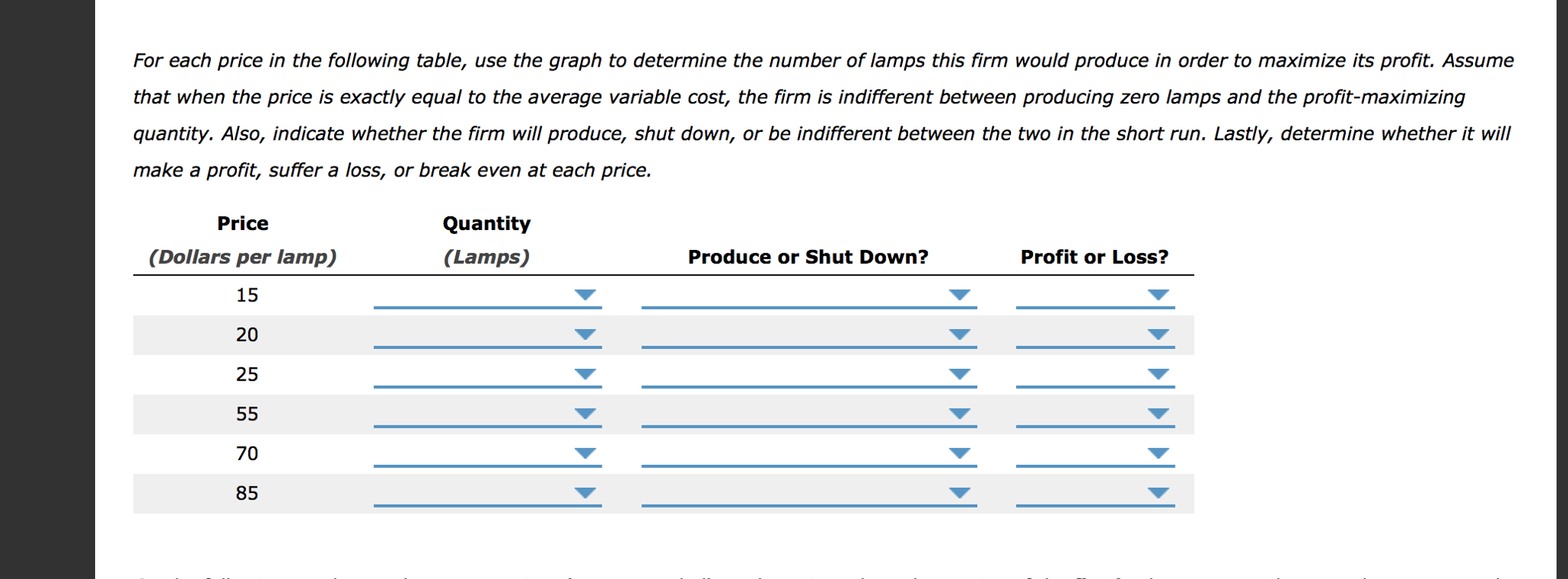Open Profit or Loss dropdown for price 70
Viewport: 1568px width, 579px height.
tap(1157, 454)
